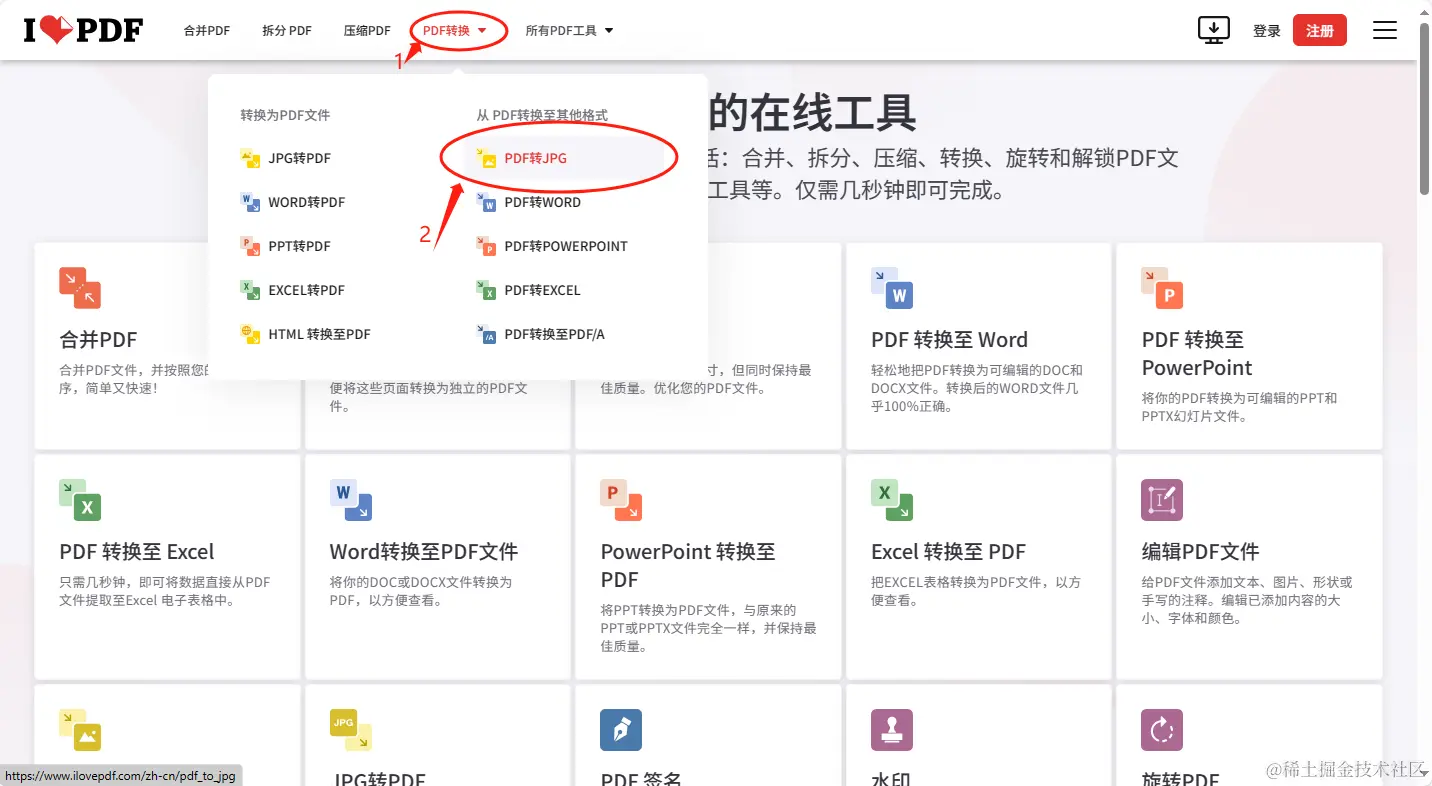This screenshot has height=786, width=1432.
Task: Click the PDF转换至PDF/A icon in the dropdown
Action: [x=486, y=334]
